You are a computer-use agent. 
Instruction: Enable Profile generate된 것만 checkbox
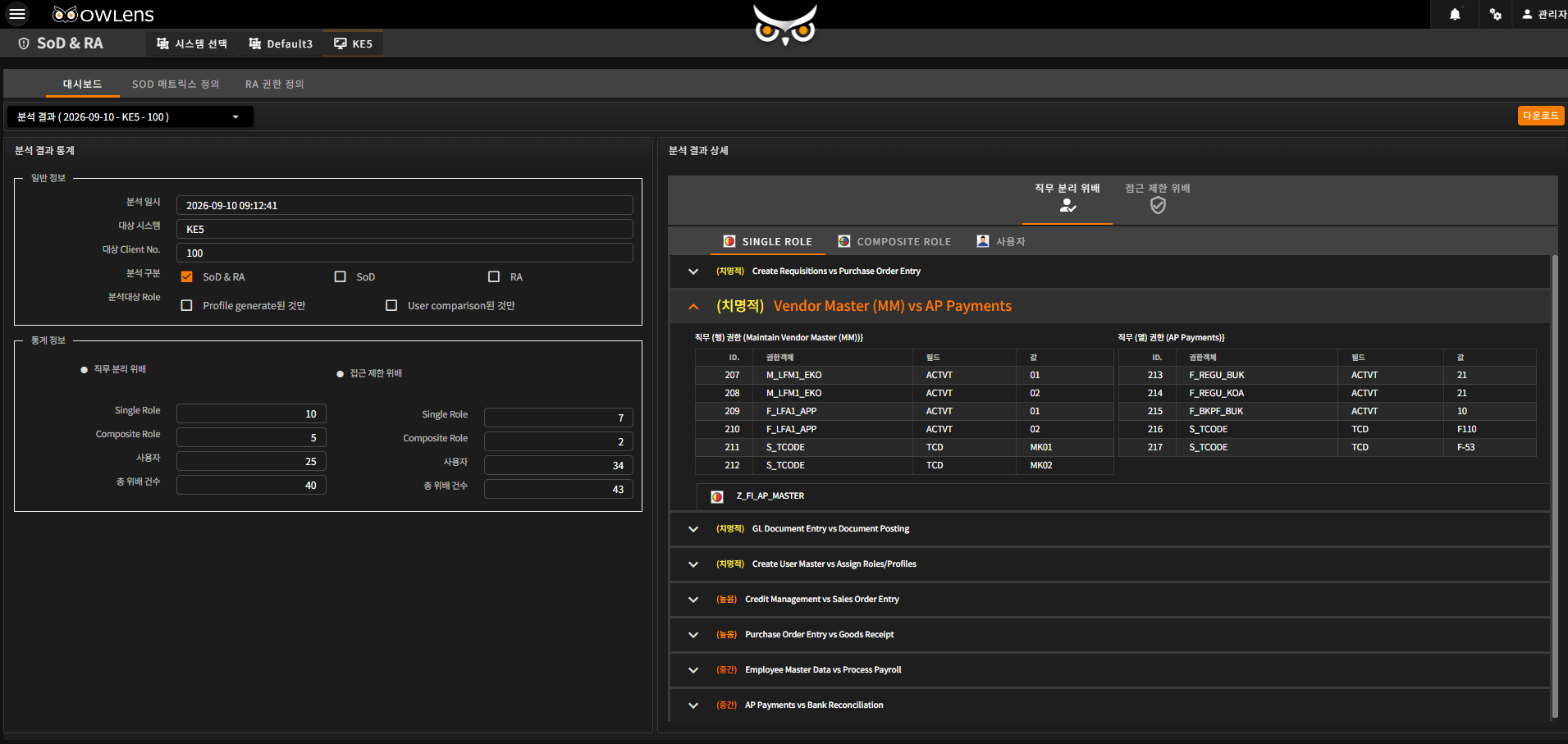click(186, 305)
